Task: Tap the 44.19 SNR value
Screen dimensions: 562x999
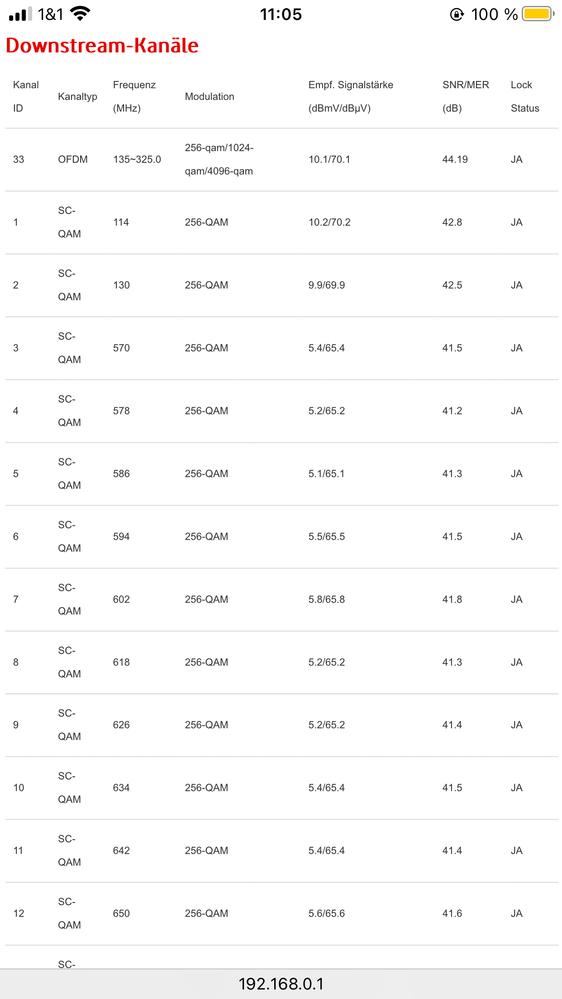Action: [x=455, y=159]
